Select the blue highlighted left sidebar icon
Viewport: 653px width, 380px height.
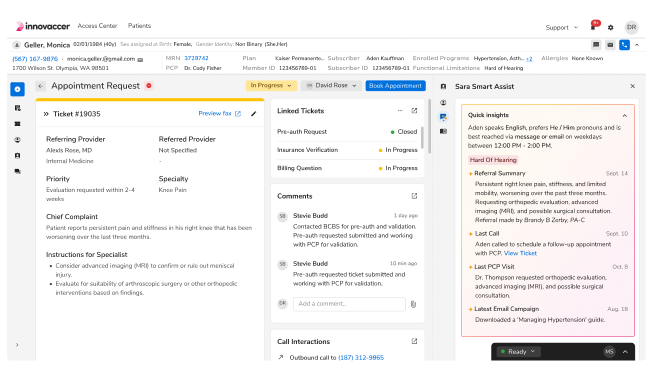17,89
